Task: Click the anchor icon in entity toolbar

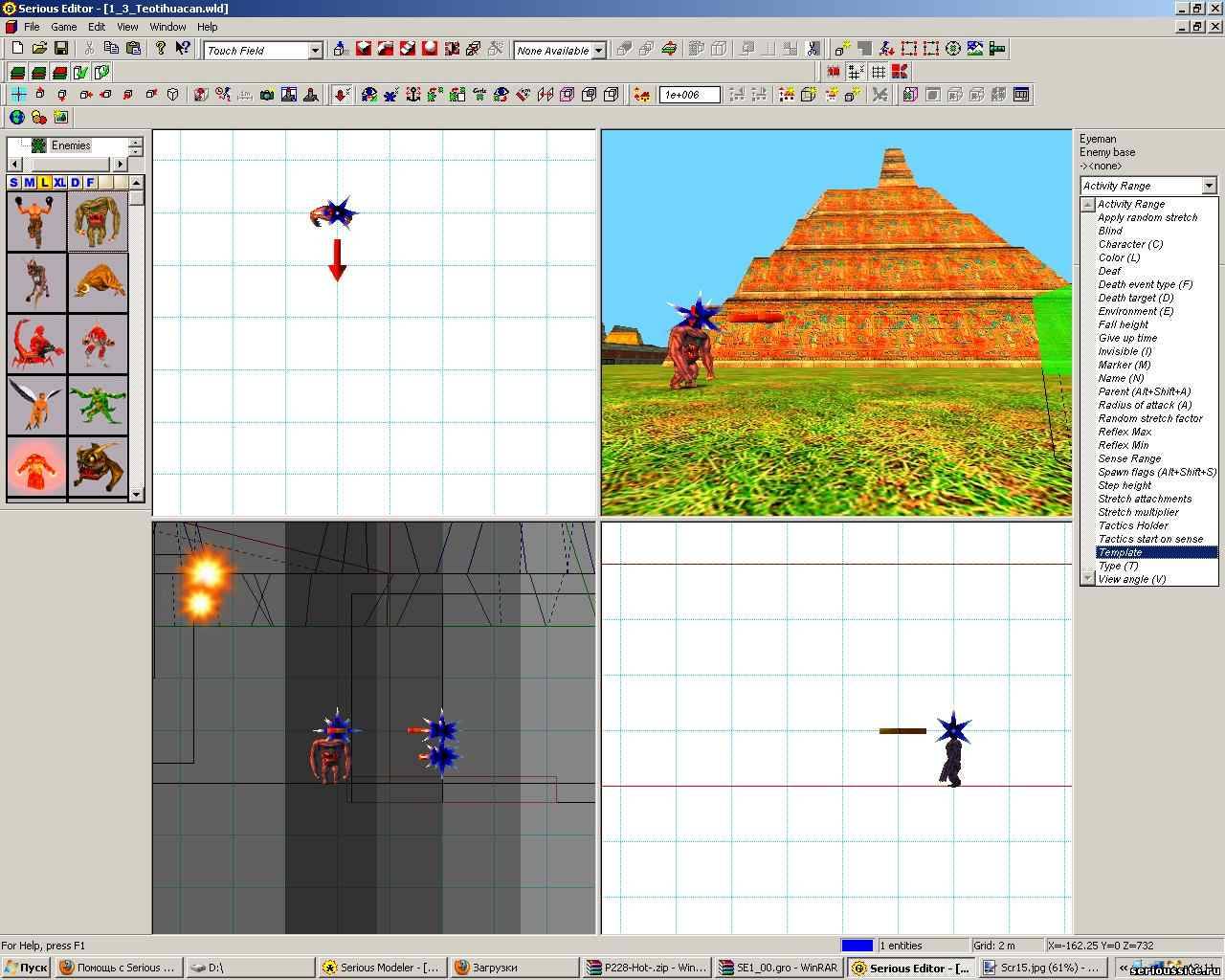Action: click(413, 95)
